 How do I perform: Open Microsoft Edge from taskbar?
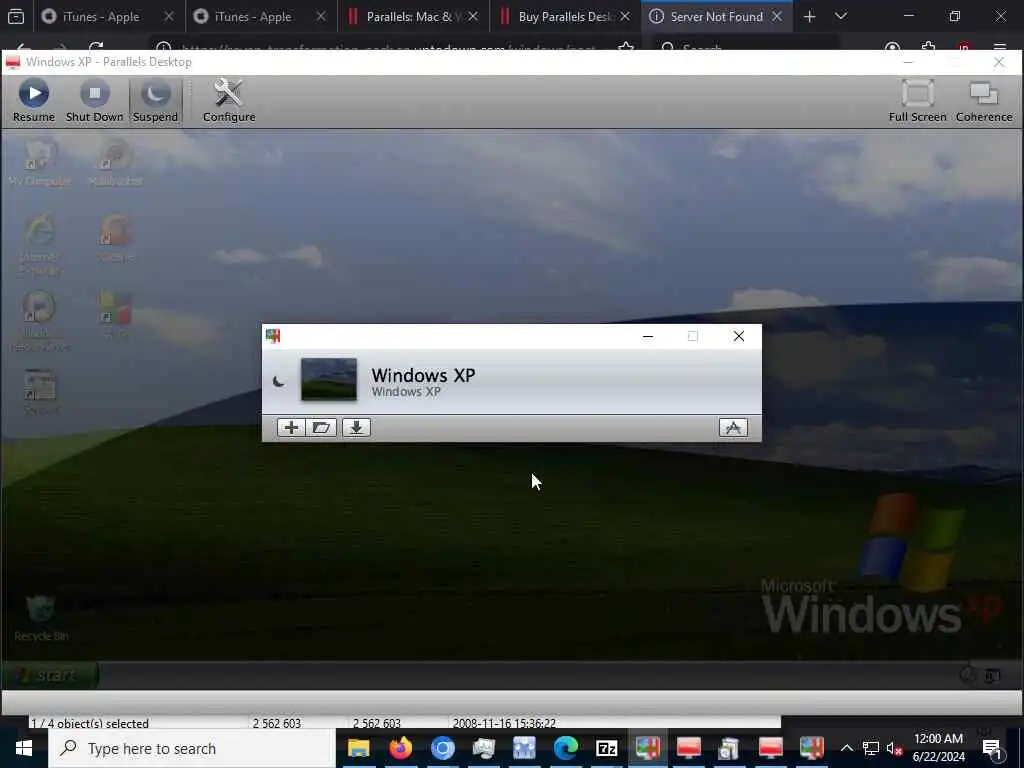tap(566, 748)
